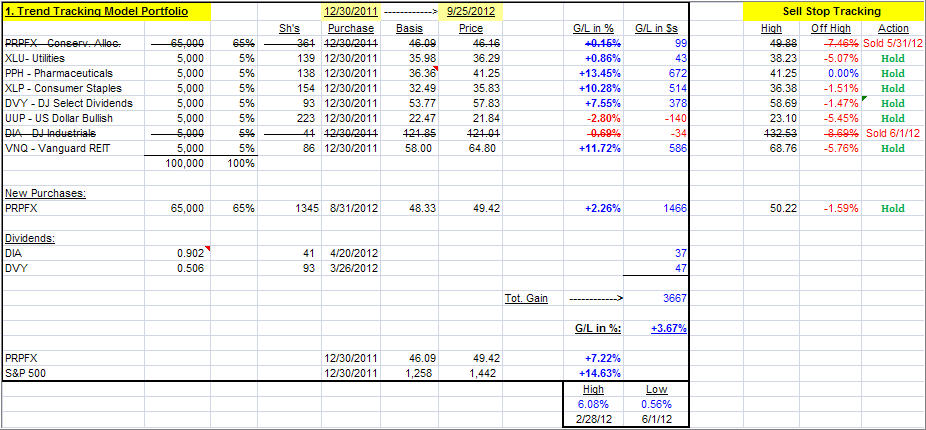
Task: Select the 9/25/2012 end date header cell
Action: point(471,11)
